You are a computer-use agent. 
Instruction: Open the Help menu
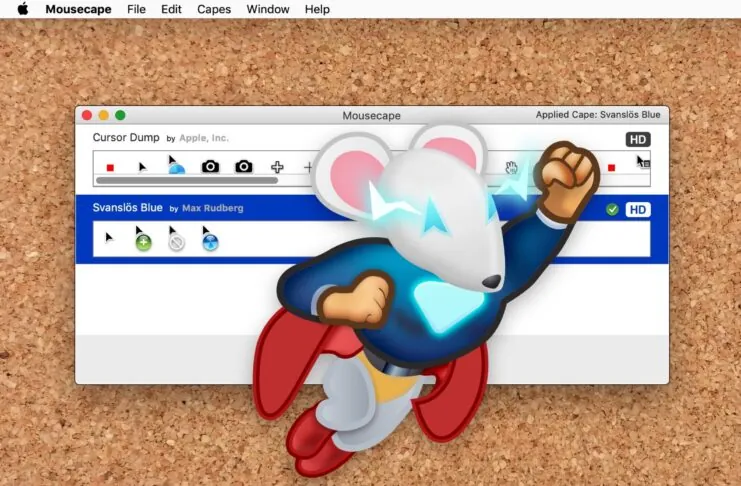pyautogui.click(x=317, y=9)
